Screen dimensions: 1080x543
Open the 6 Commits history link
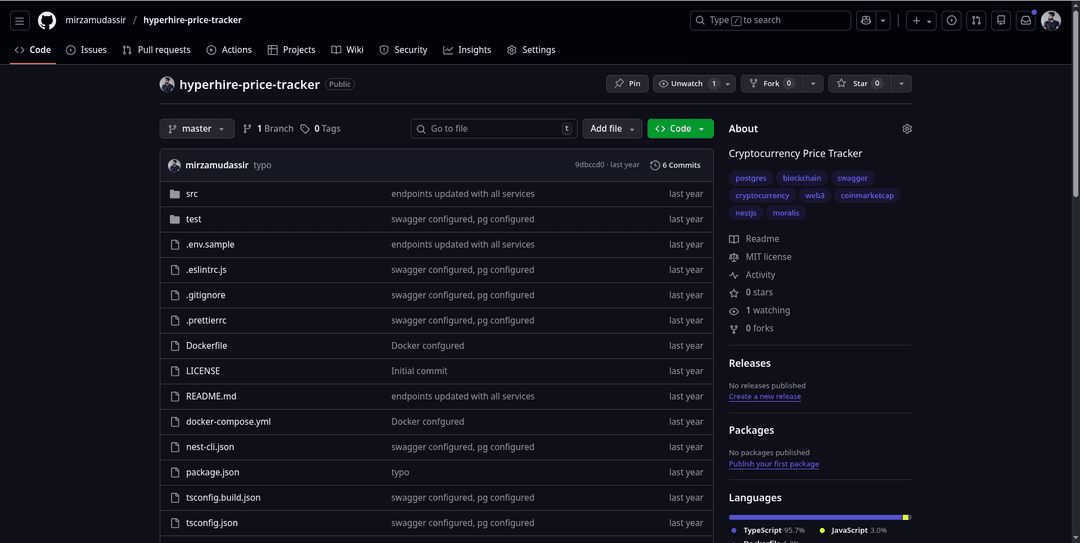[675, 165]
